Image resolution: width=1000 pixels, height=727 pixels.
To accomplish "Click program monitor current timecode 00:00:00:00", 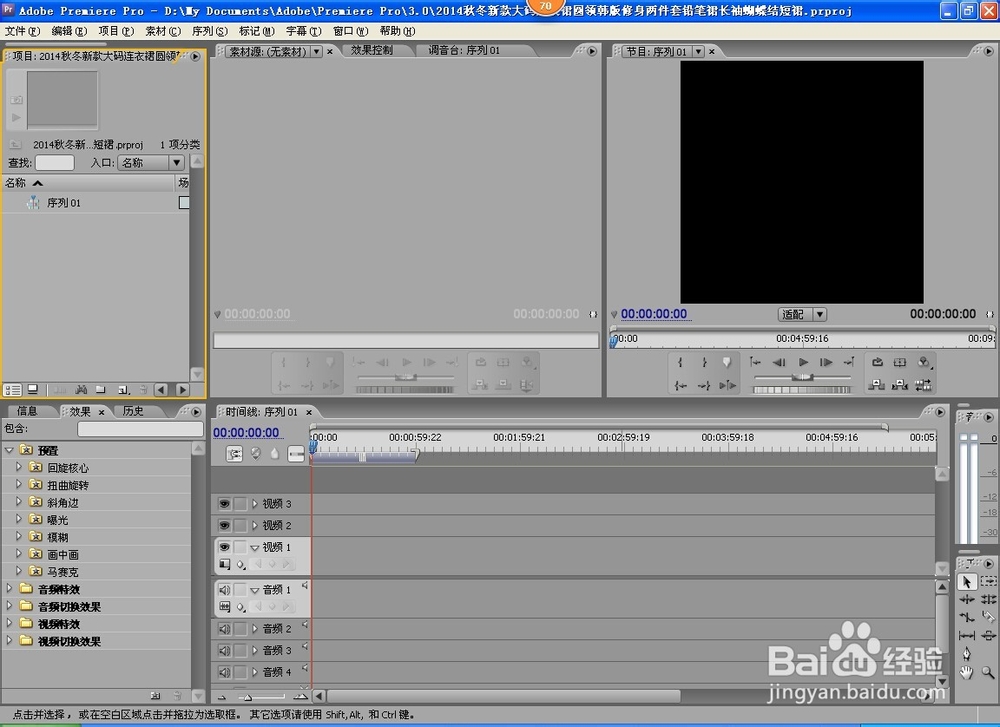I will [654, 314].
